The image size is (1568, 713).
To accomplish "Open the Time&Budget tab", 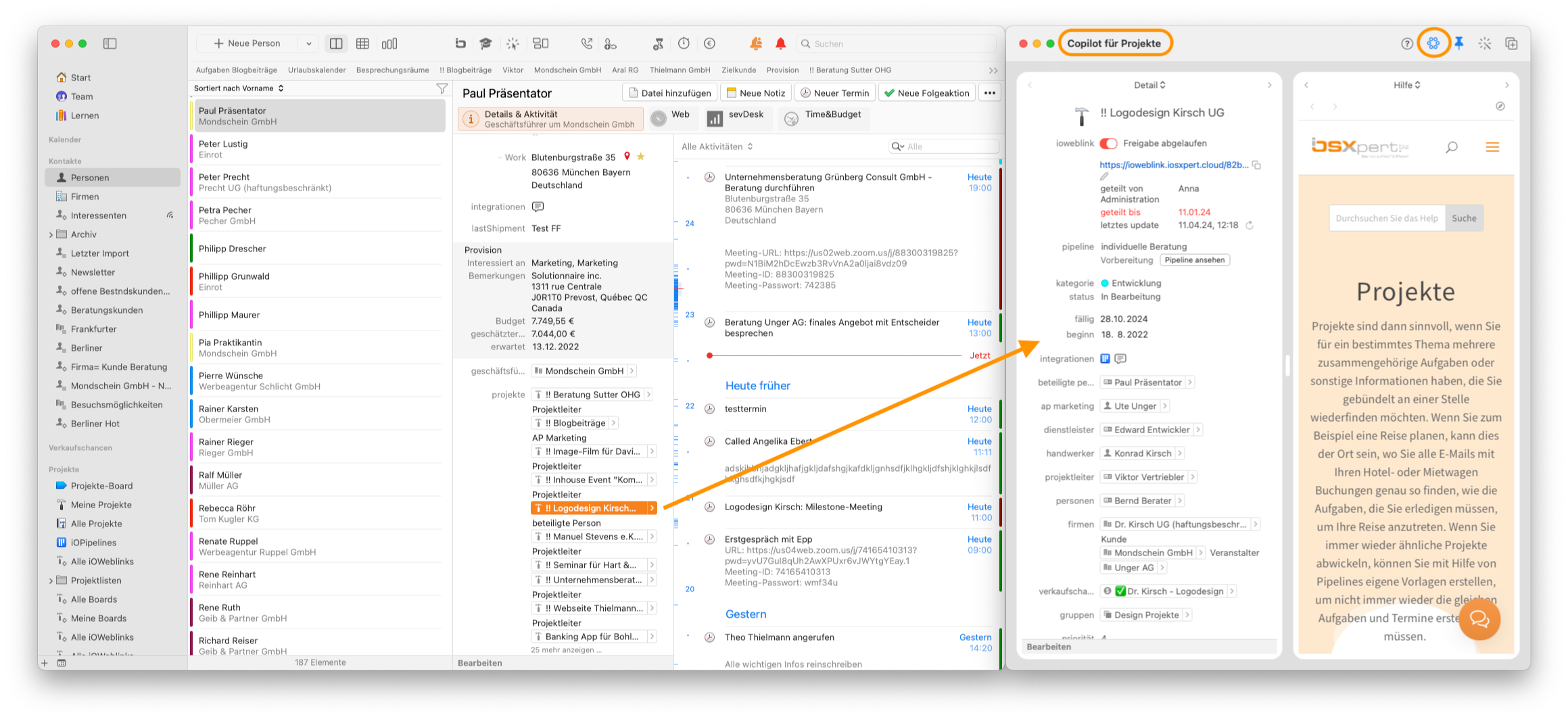I will 823,118.
